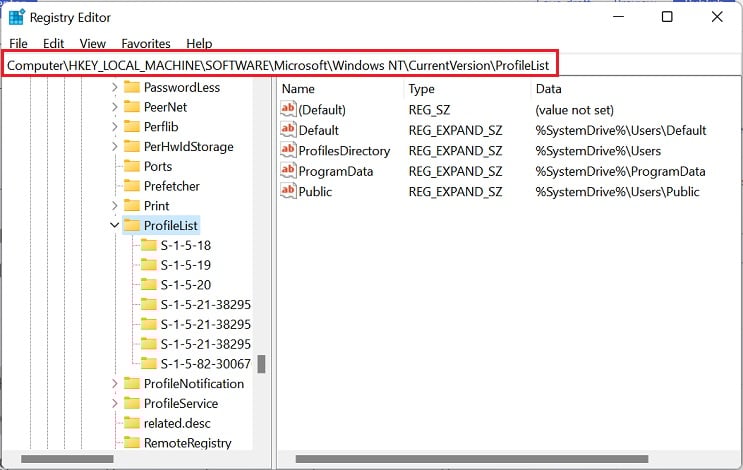The height and width of the screenshot is (470, 743).
Task: Select the related.desc key label
Action: (x=177, y=423)
